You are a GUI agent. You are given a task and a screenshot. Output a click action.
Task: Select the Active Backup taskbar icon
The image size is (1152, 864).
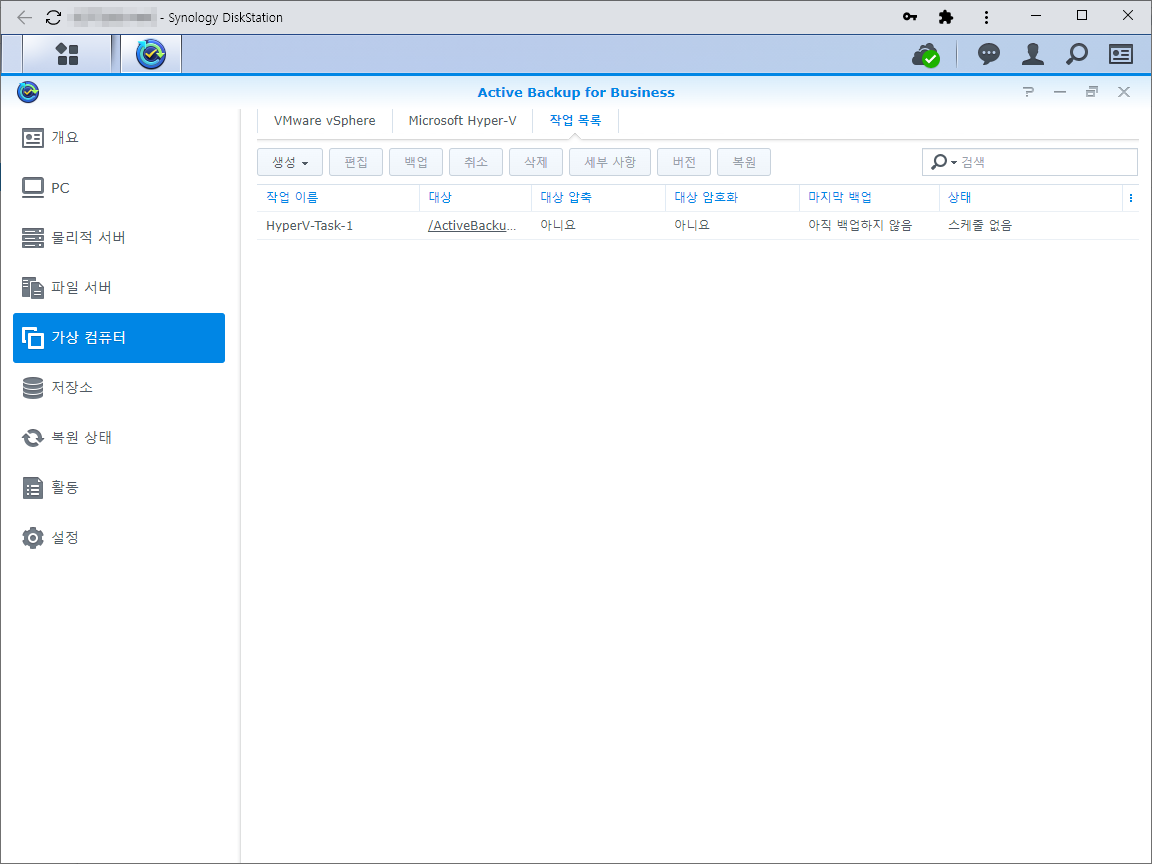click(151, 54)
